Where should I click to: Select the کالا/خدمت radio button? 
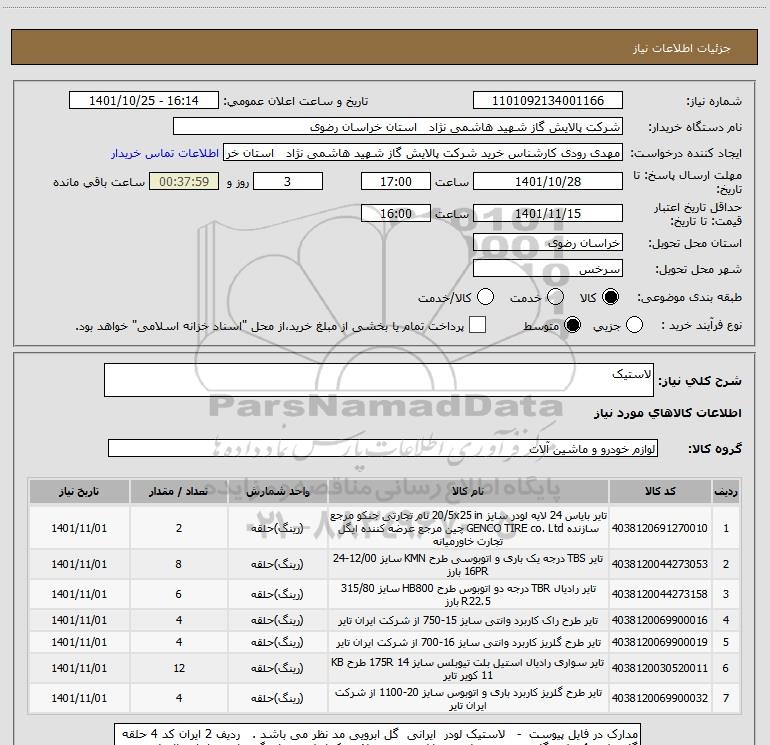click(x=486, y=297)
